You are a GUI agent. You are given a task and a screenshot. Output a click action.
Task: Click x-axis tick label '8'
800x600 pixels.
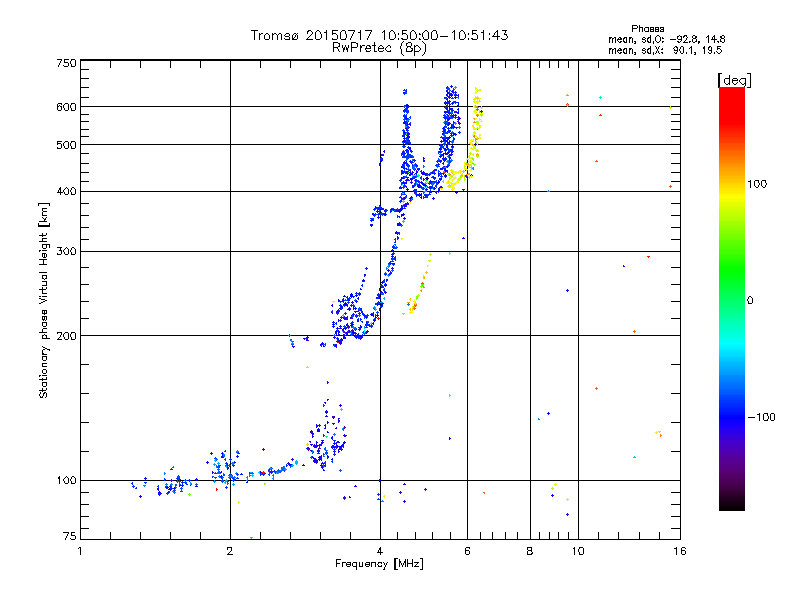click(530, 551)
